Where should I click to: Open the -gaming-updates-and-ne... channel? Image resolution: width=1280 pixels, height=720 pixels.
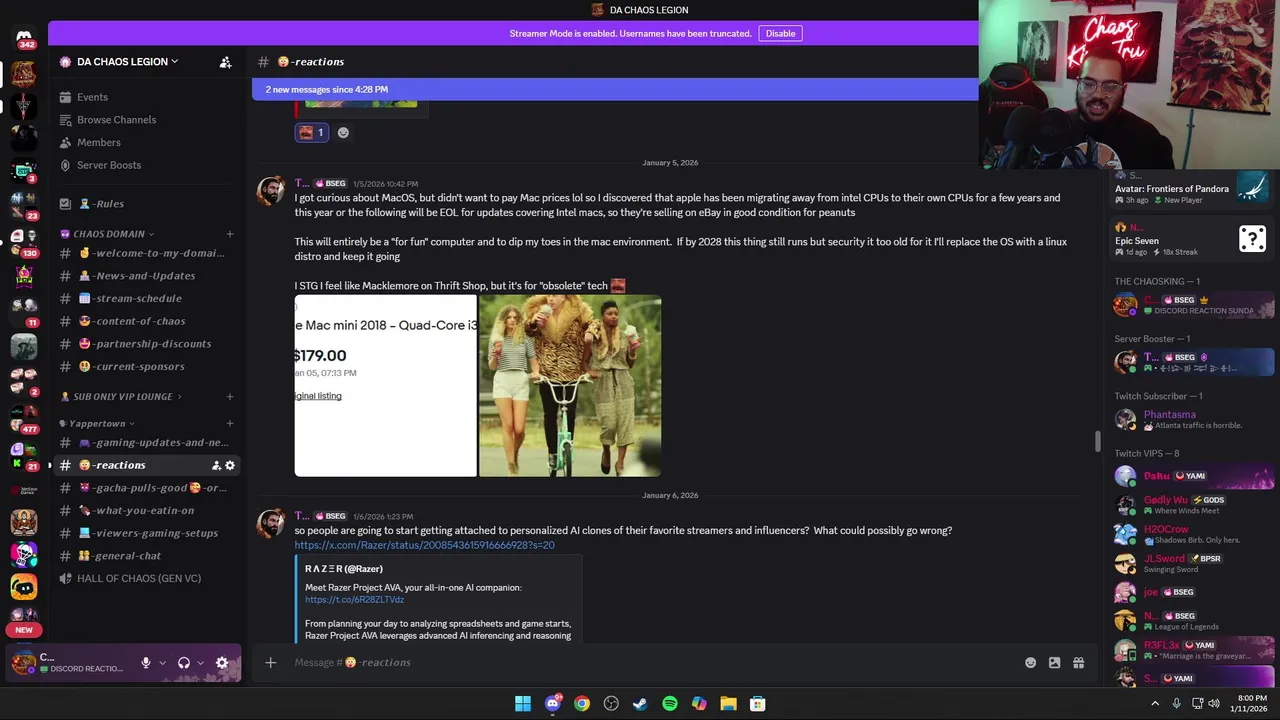point(147,442)
